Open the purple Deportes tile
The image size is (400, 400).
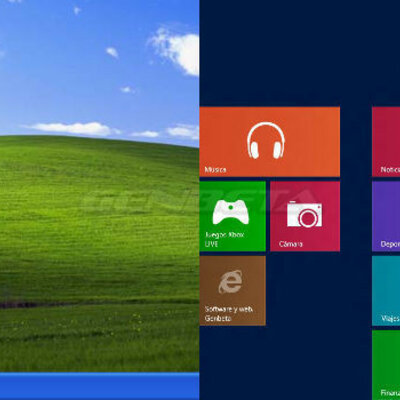(386, 216)
